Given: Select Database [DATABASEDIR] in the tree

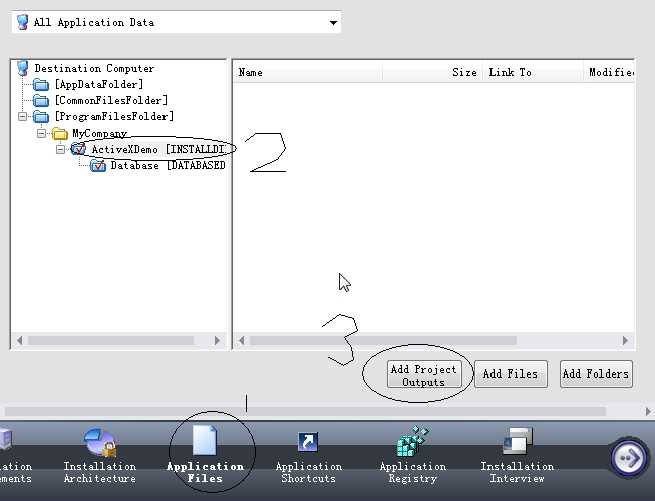Looking at the screenshot, I should coord(168,165).
